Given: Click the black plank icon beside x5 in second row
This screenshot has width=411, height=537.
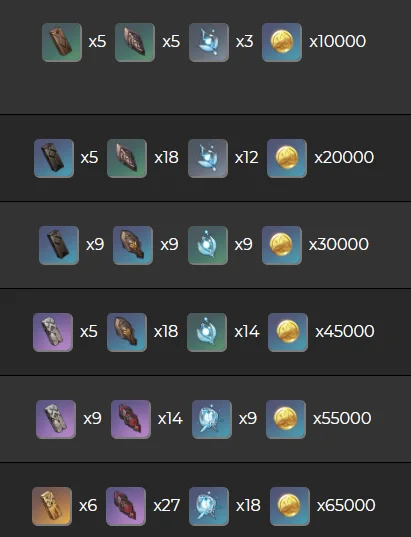Looking at the screenshot, I should 54,158.
